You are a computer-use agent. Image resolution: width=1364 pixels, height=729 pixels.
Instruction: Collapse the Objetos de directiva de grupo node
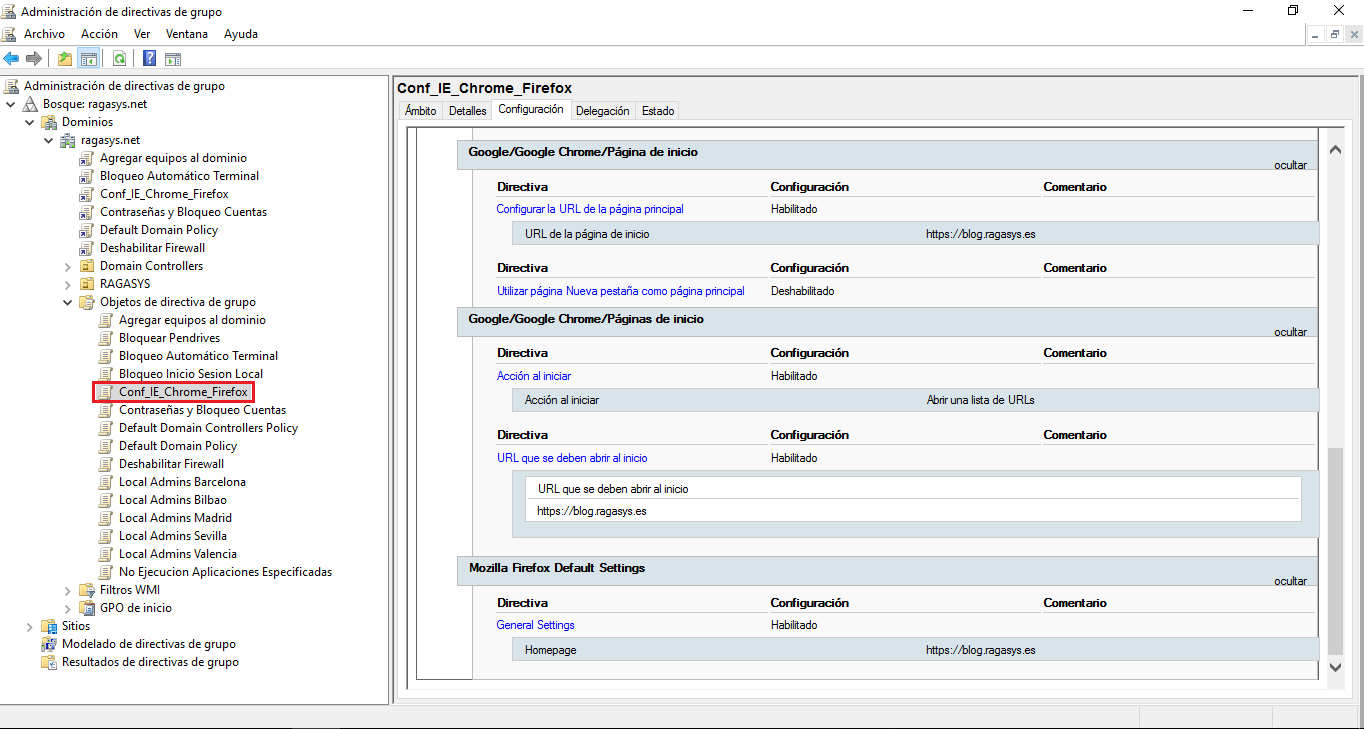[68, 302]
